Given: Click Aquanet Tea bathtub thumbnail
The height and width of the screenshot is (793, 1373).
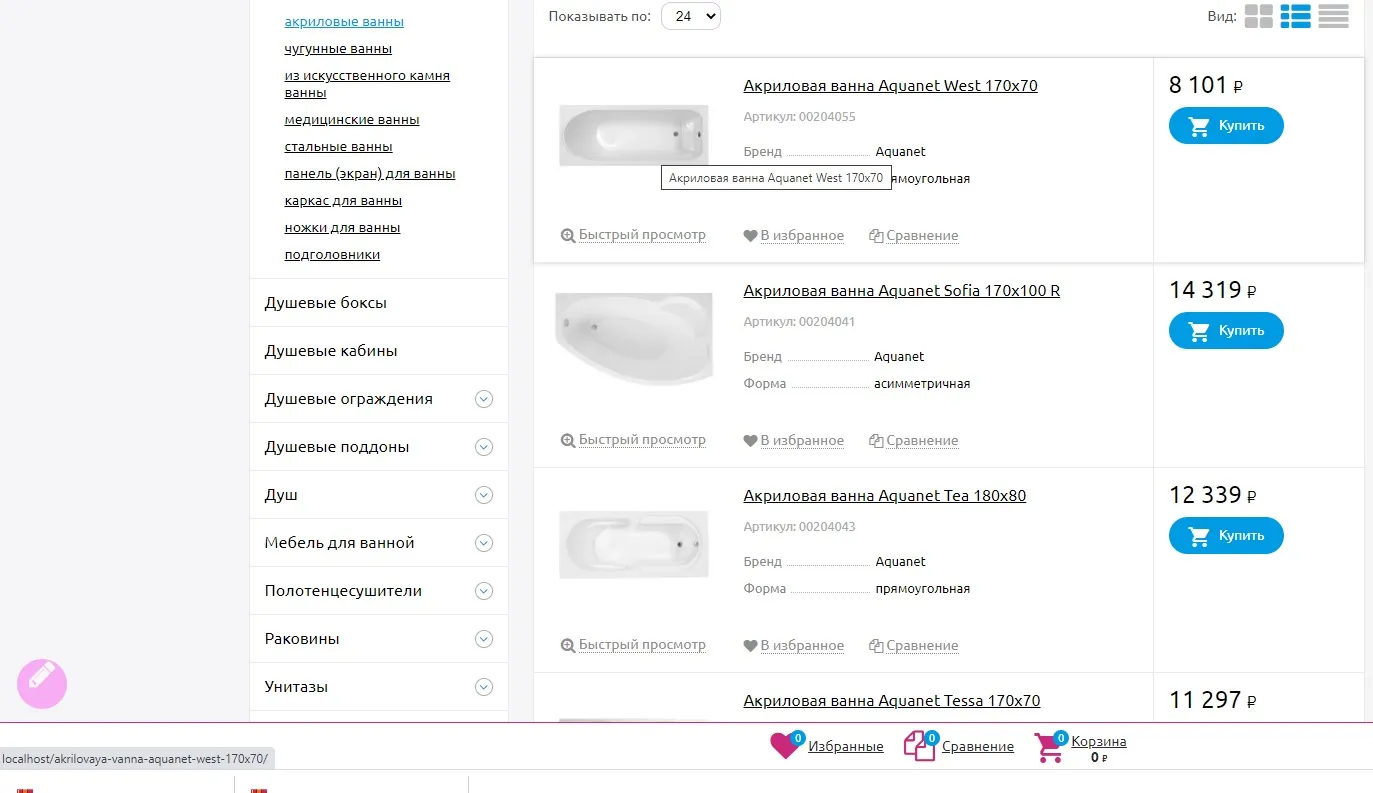Looking at the screenshot, I should pyautogui.click(x=634, y=543).
